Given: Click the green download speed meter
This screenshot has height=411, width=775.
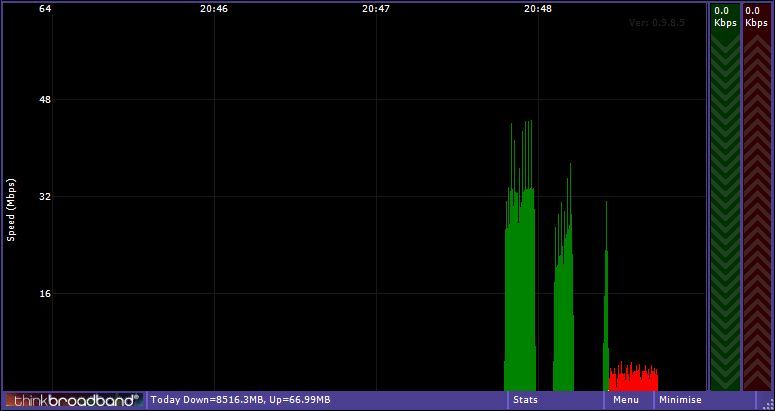Looking at the screenshot, I should click(725, 197).
